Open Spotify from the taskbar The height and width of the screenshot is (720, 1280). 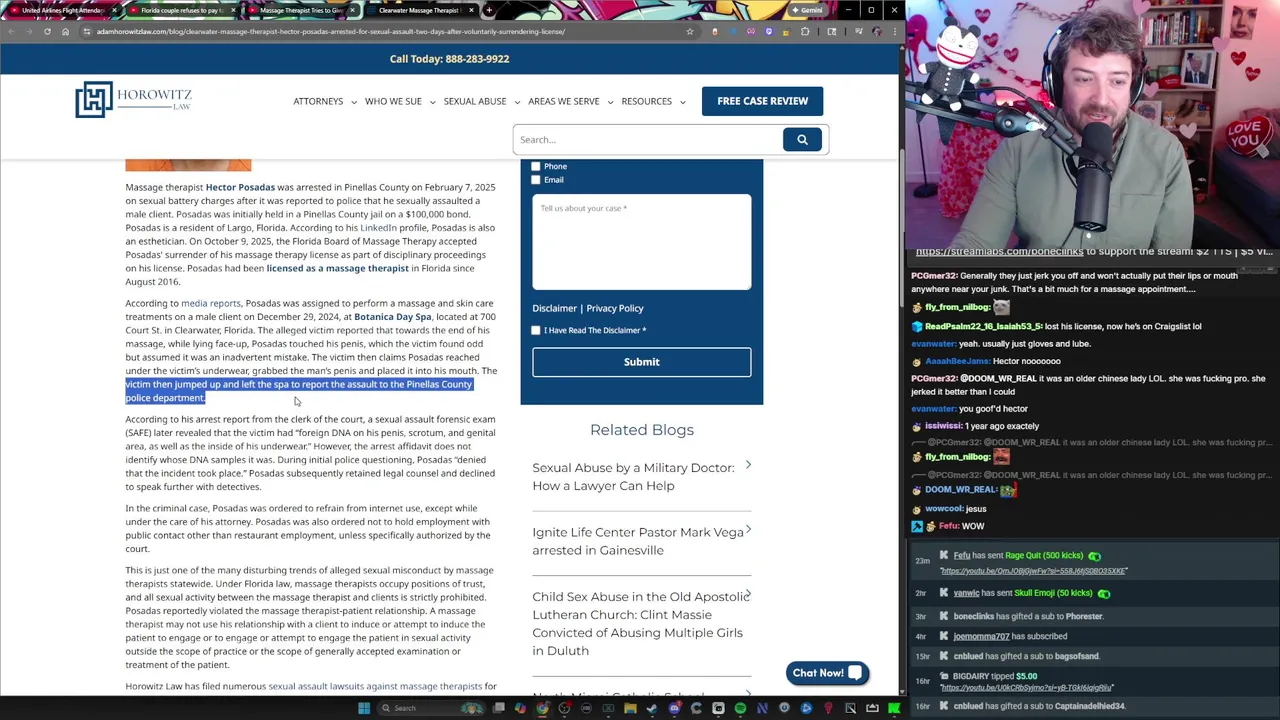tap(740, 708)
